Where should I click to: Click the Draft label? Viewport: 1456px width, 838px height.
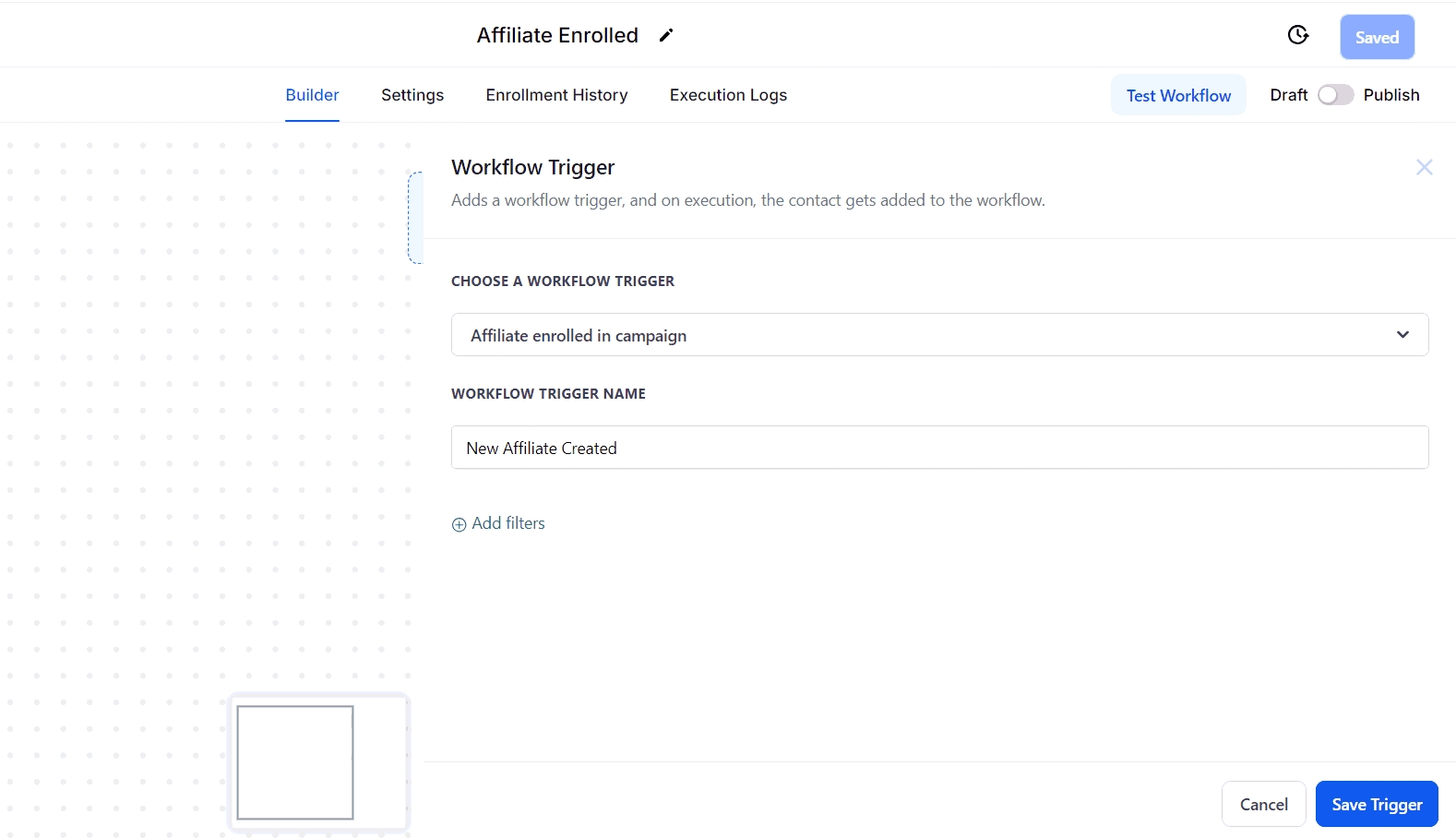[1288, 95]
